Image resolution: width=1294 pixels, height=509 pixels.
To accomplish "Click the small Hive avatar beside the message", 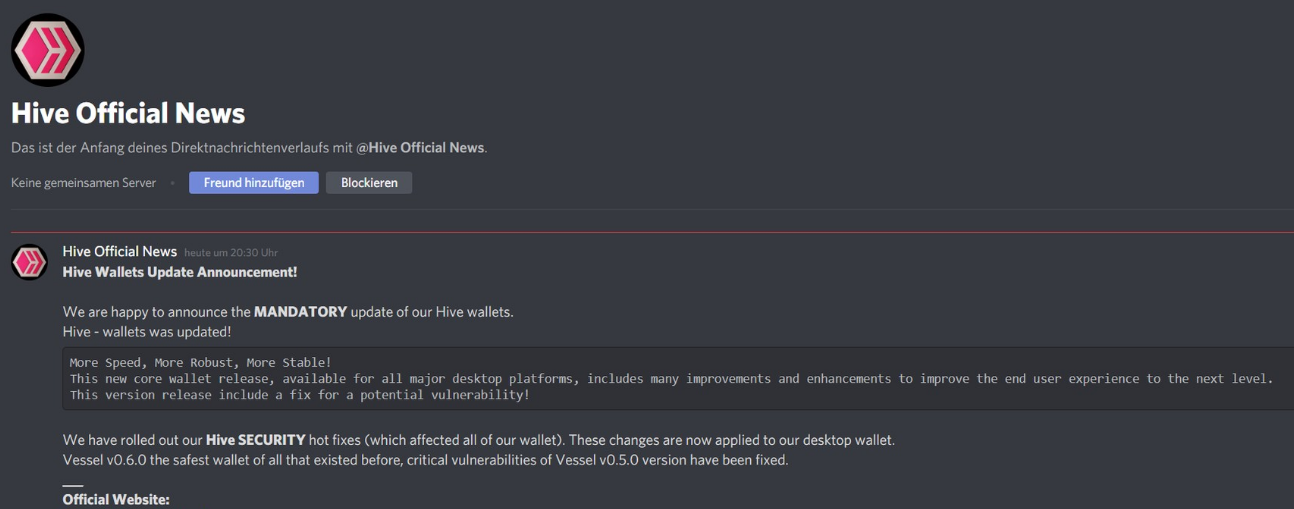I will pyautogui.click(x=29, y=263).
